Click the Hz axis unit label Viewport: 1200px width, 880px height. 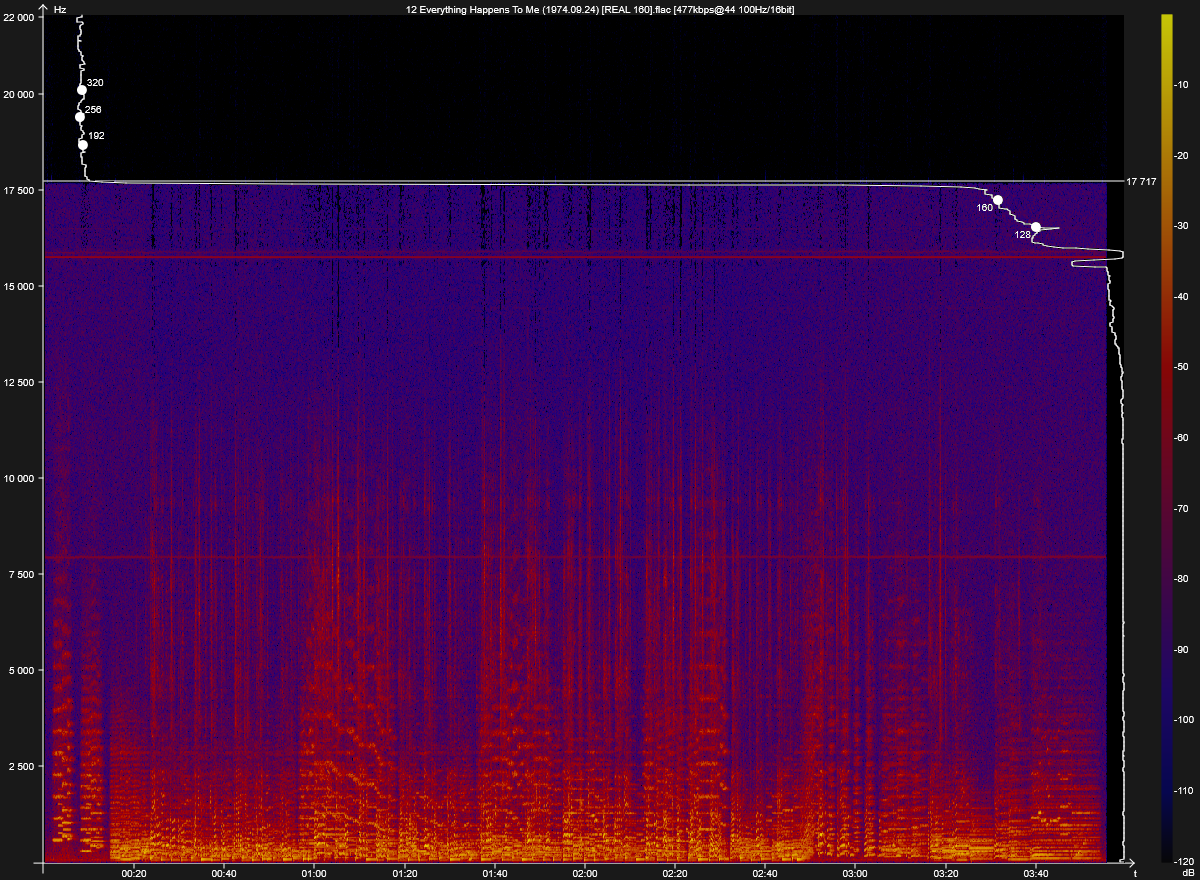[x=60, y=8]
